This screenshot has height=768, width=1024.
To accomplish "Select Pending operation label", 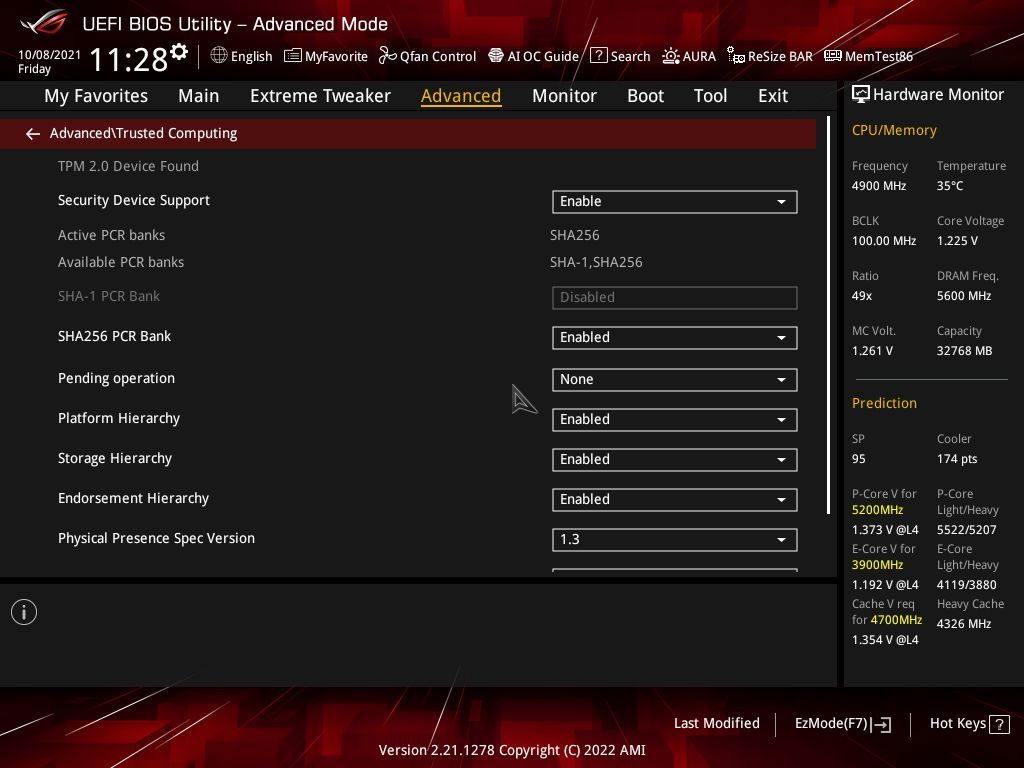I will 116,379.
